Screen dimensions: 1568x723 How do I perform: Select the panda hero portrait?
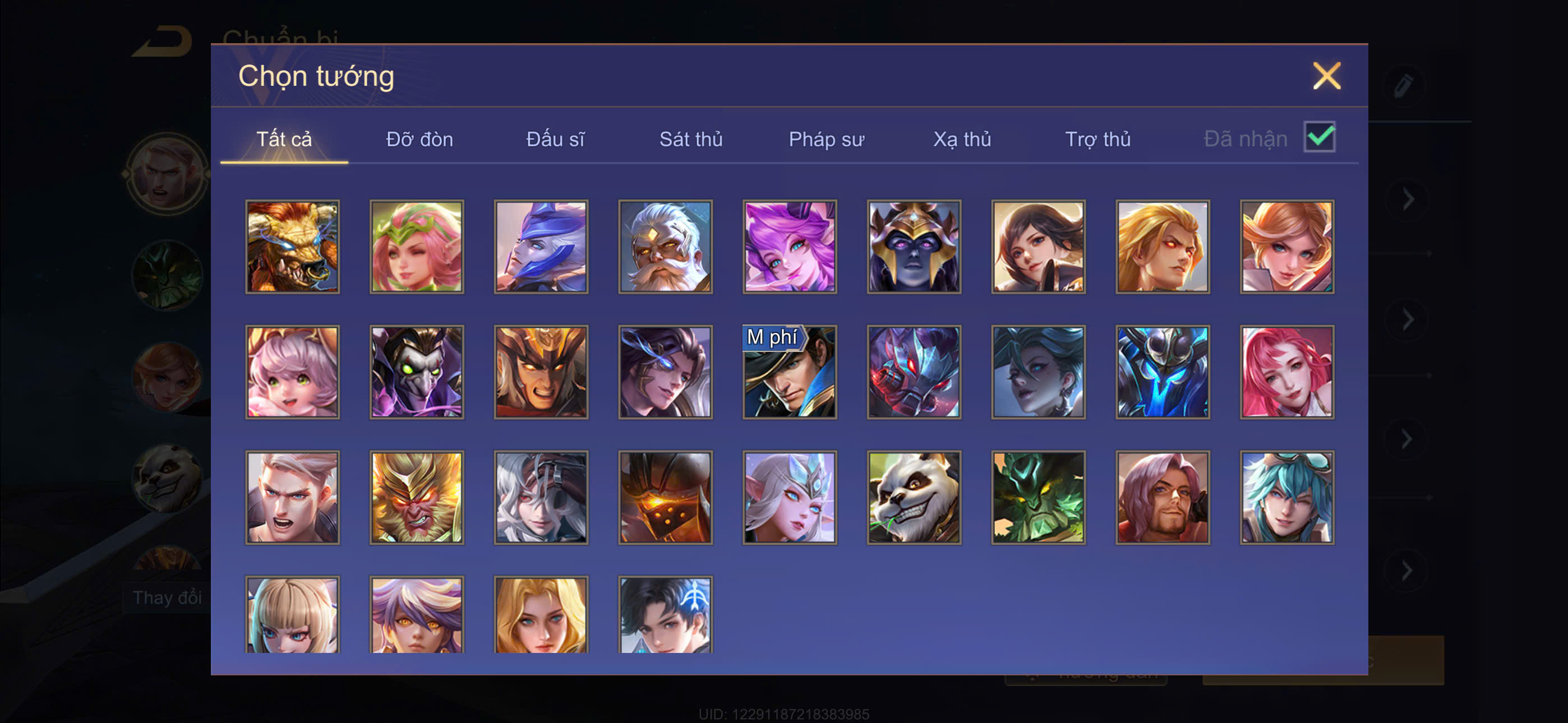pos(914,497)
